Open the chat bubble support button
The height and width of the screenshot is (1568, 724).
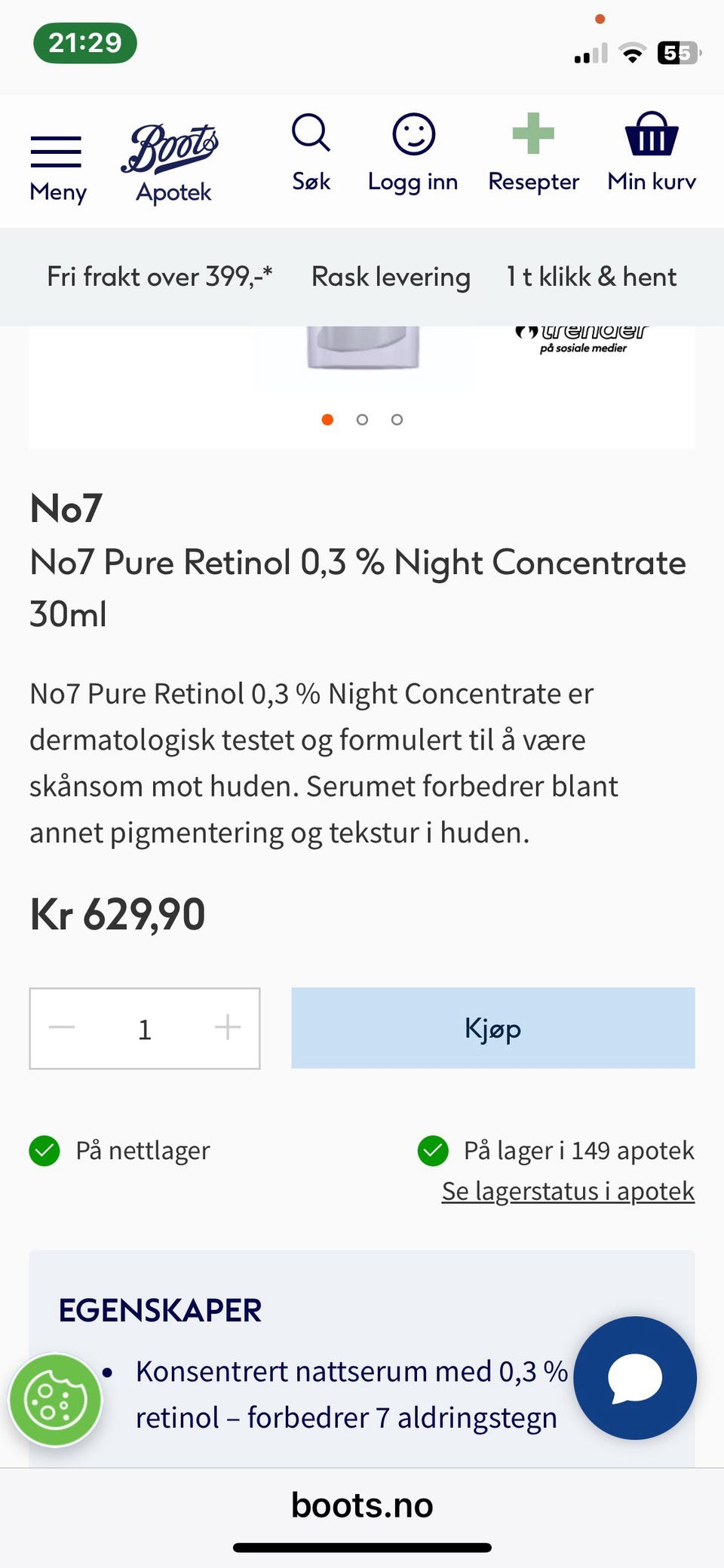[x=635, y=1377]
